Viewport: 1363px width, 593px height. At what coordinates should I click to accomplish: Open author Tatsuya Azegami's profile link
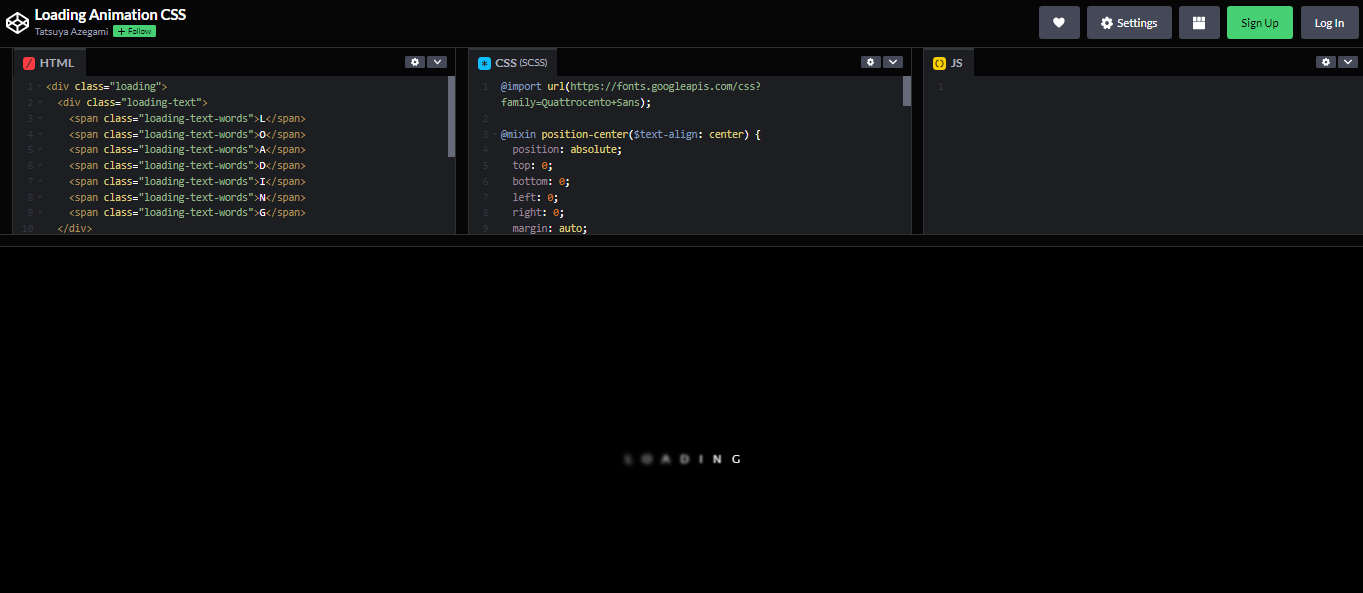click(x=71, y=32)
